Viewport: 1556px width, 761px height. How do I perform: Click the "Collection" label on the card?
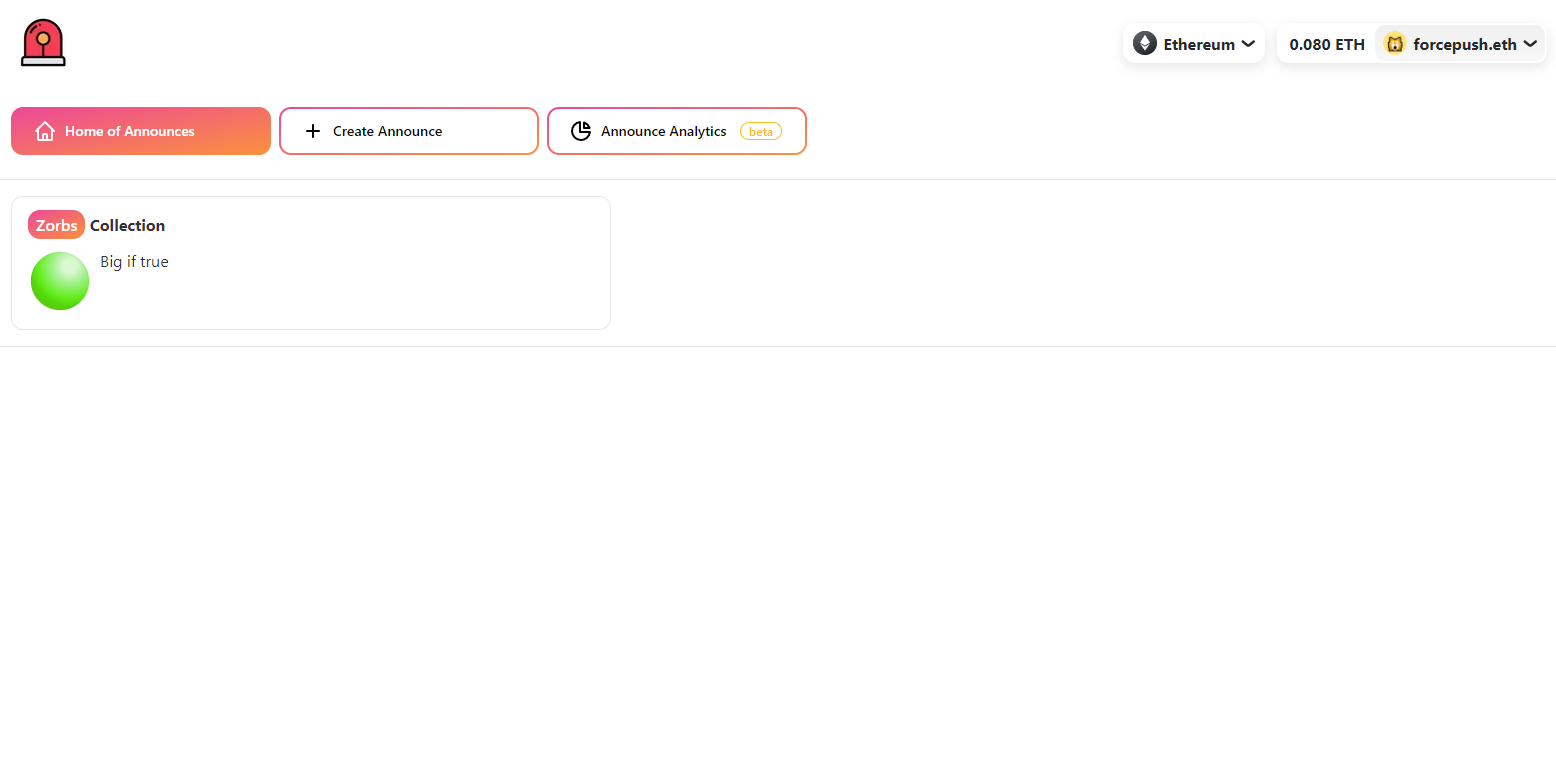(x=128, y=225)
